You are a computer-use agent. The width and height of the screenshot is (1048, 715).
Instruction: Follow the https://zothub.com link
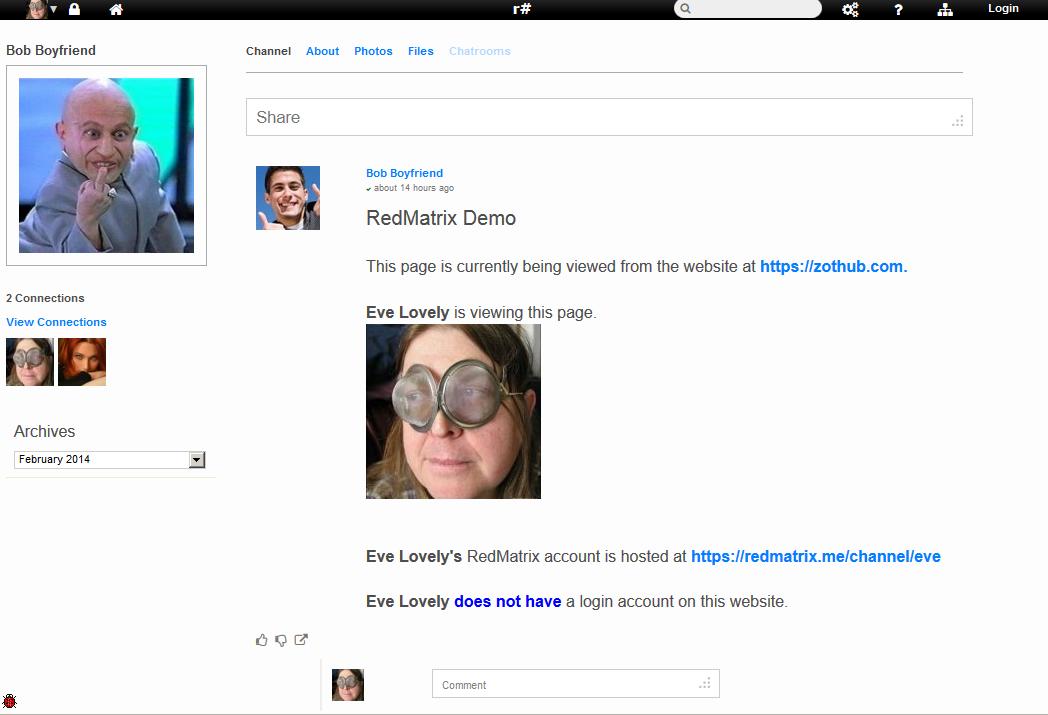(x=833, y=267)
